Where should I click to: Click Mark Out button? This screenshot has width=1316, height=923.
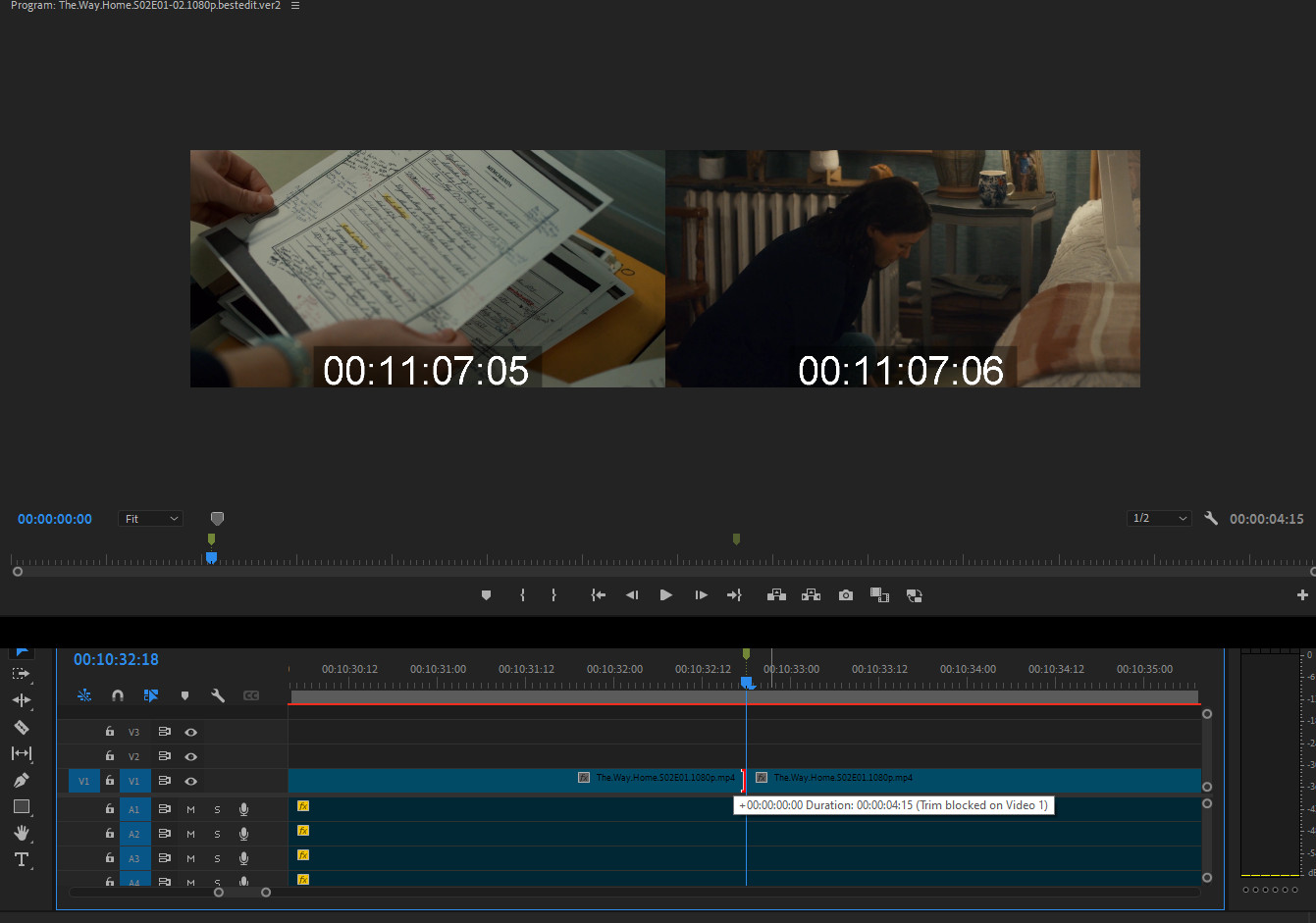(553, 595)
